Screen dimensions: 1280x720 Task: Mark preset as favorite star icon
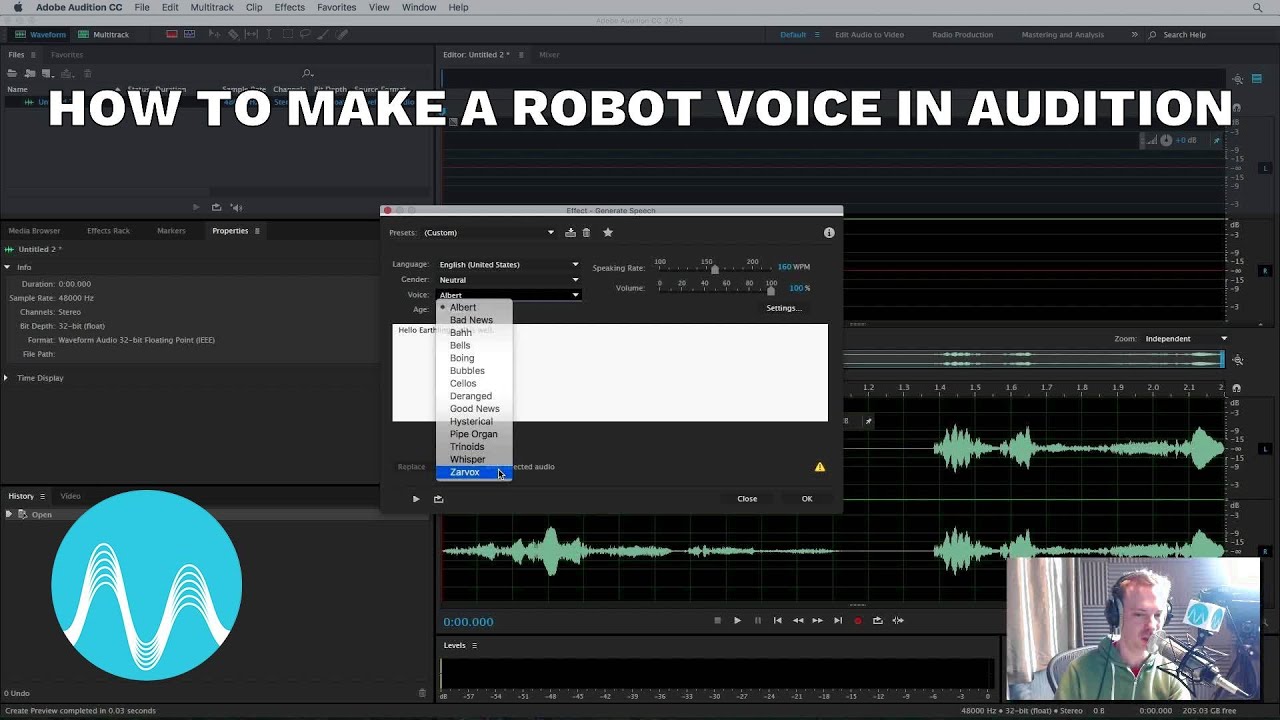coord(607,232)
